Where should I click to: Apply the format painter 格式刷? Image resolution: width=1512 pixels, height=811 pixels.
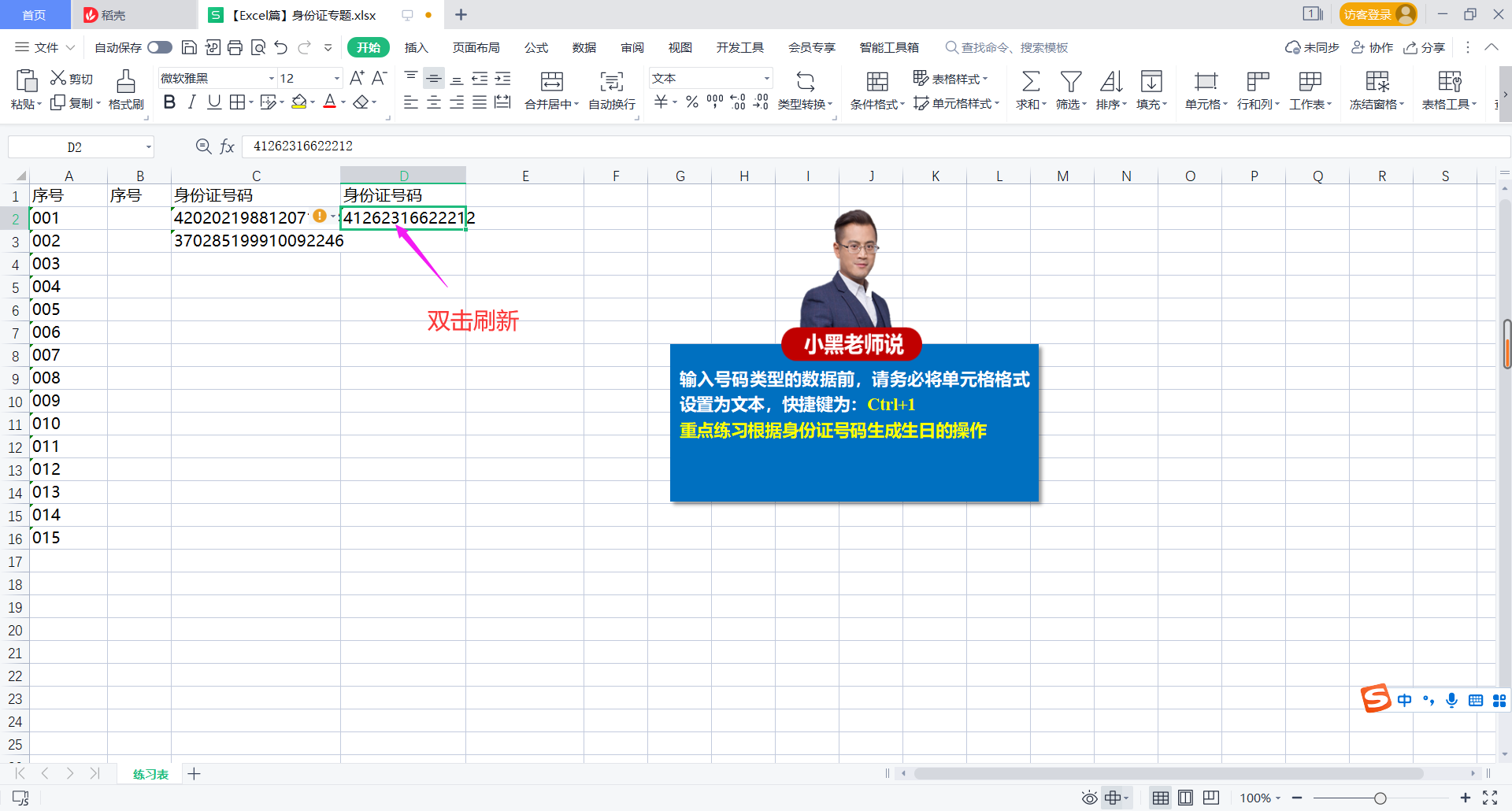click(x=126, y=89)
